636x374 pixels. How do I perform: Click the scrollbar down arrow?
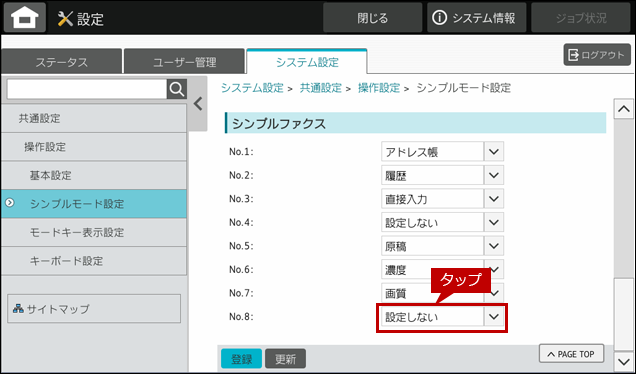point(623,361)
